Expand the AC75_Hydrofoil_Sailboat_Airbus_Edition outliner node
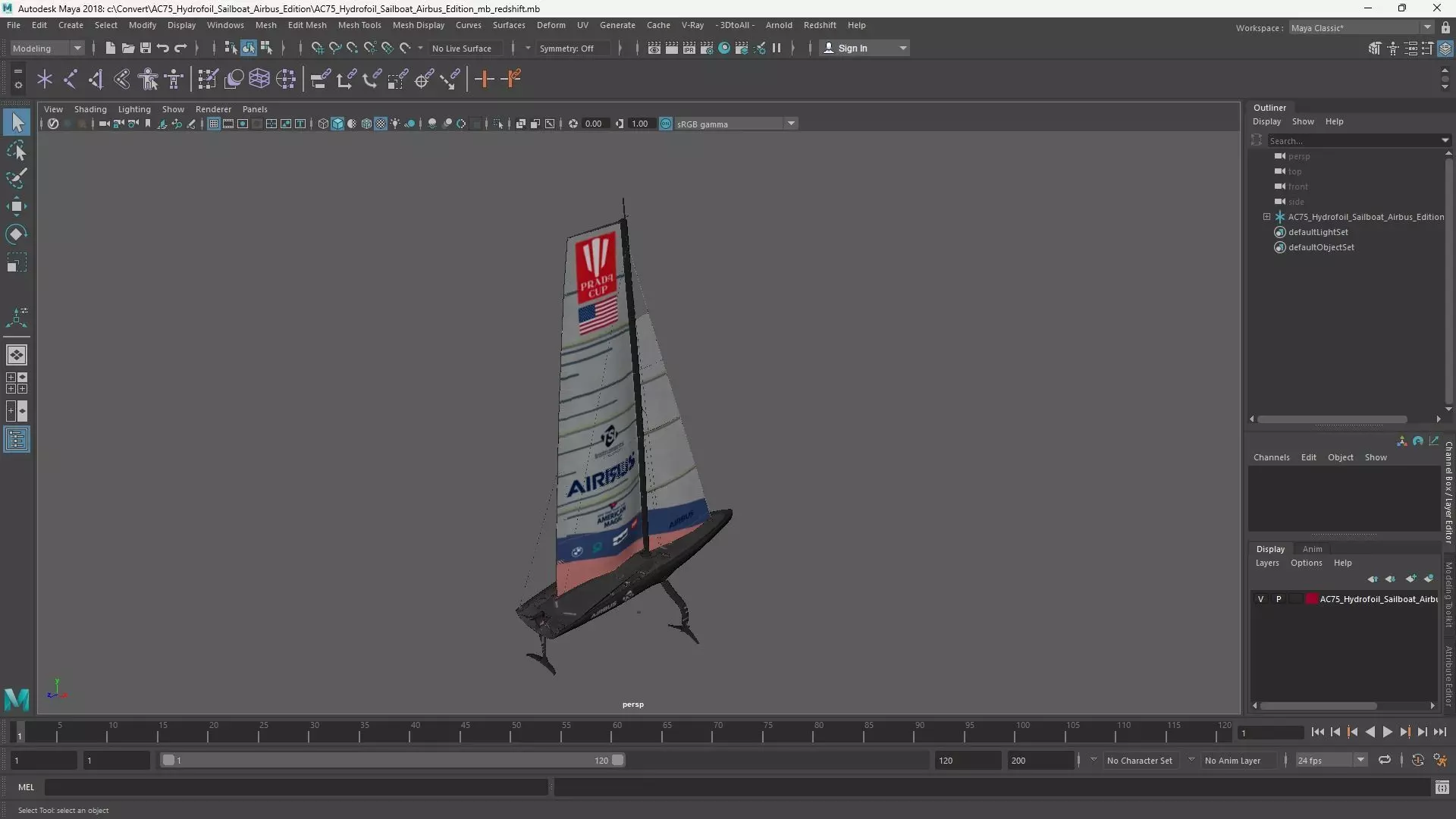The height and width of the screenshot is (819, 1456). click(1266, 217)
